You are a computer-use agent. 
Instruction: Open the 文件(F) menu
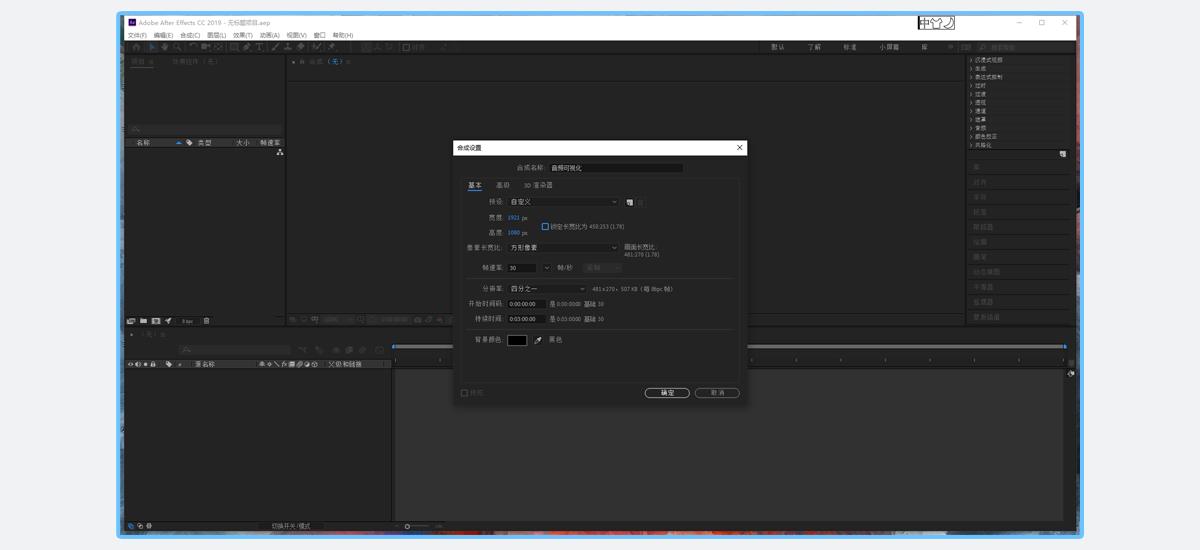click(x=137, y=35)
